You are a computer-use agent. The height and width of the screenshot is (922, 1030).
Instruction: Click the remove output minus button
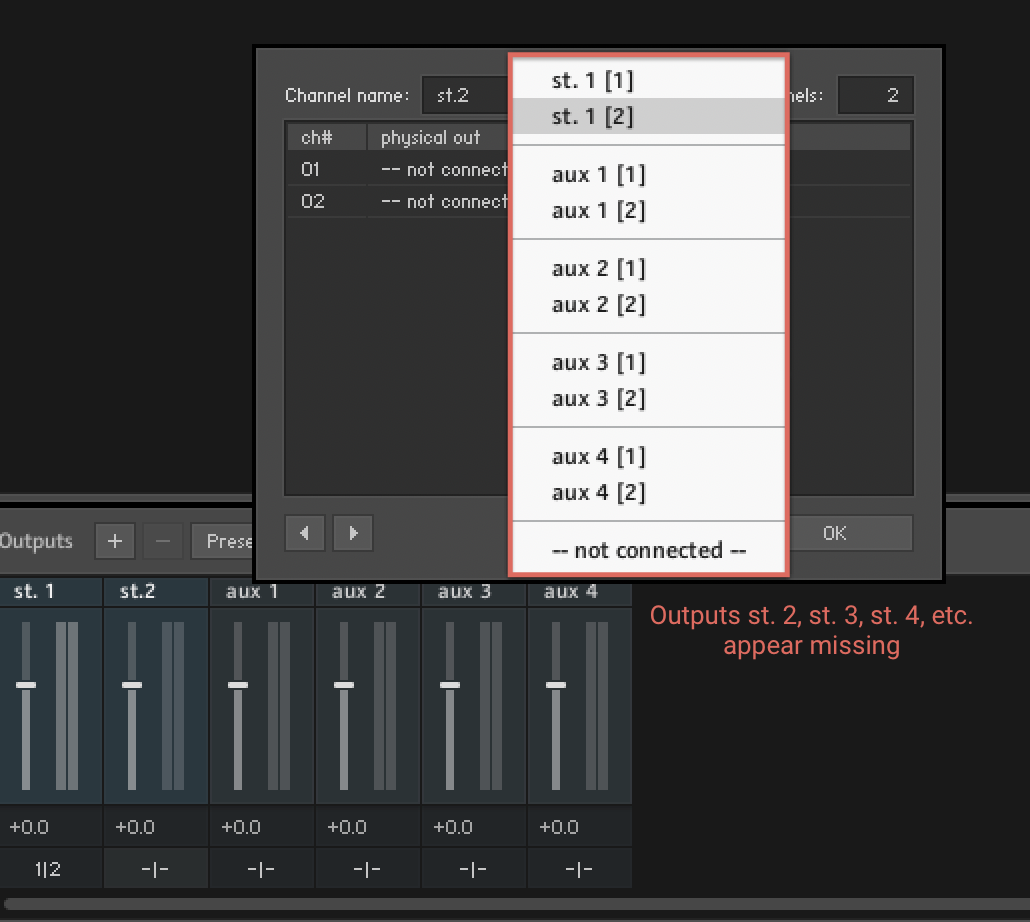click(x=163, y=541)
